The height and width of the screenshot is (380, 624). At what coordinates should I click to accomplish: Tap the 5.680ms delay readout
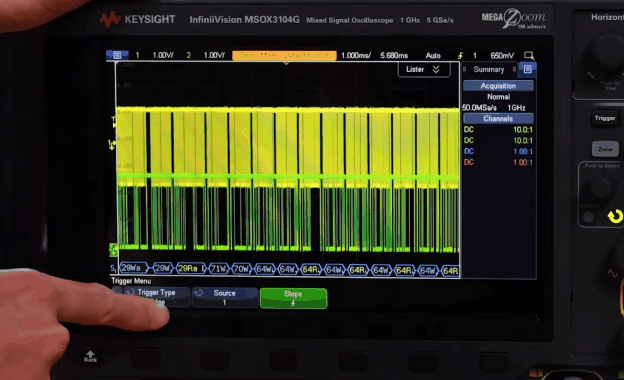pos(394,55)
